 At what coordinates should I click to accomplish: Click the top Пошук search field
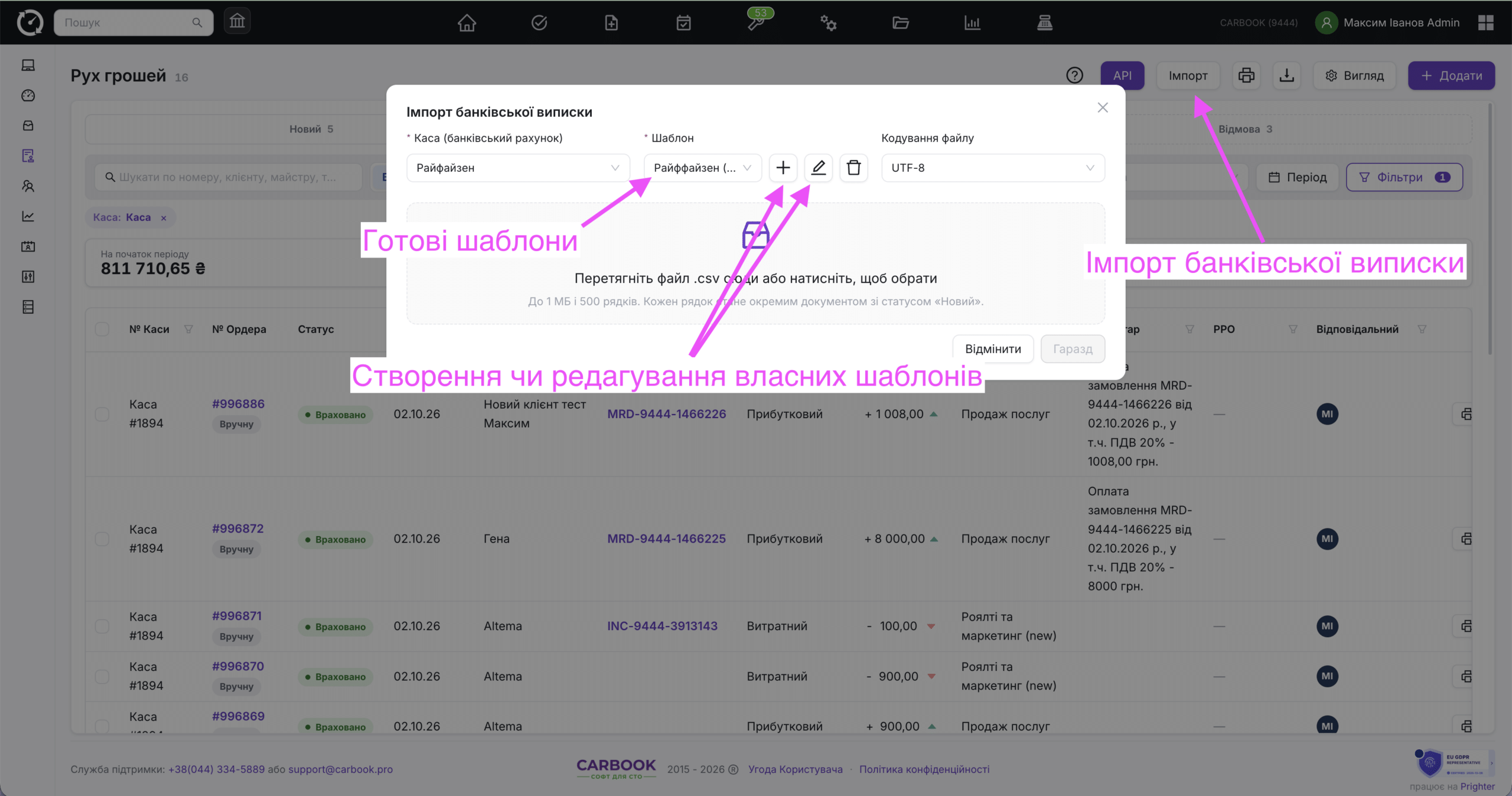point(133,22)
